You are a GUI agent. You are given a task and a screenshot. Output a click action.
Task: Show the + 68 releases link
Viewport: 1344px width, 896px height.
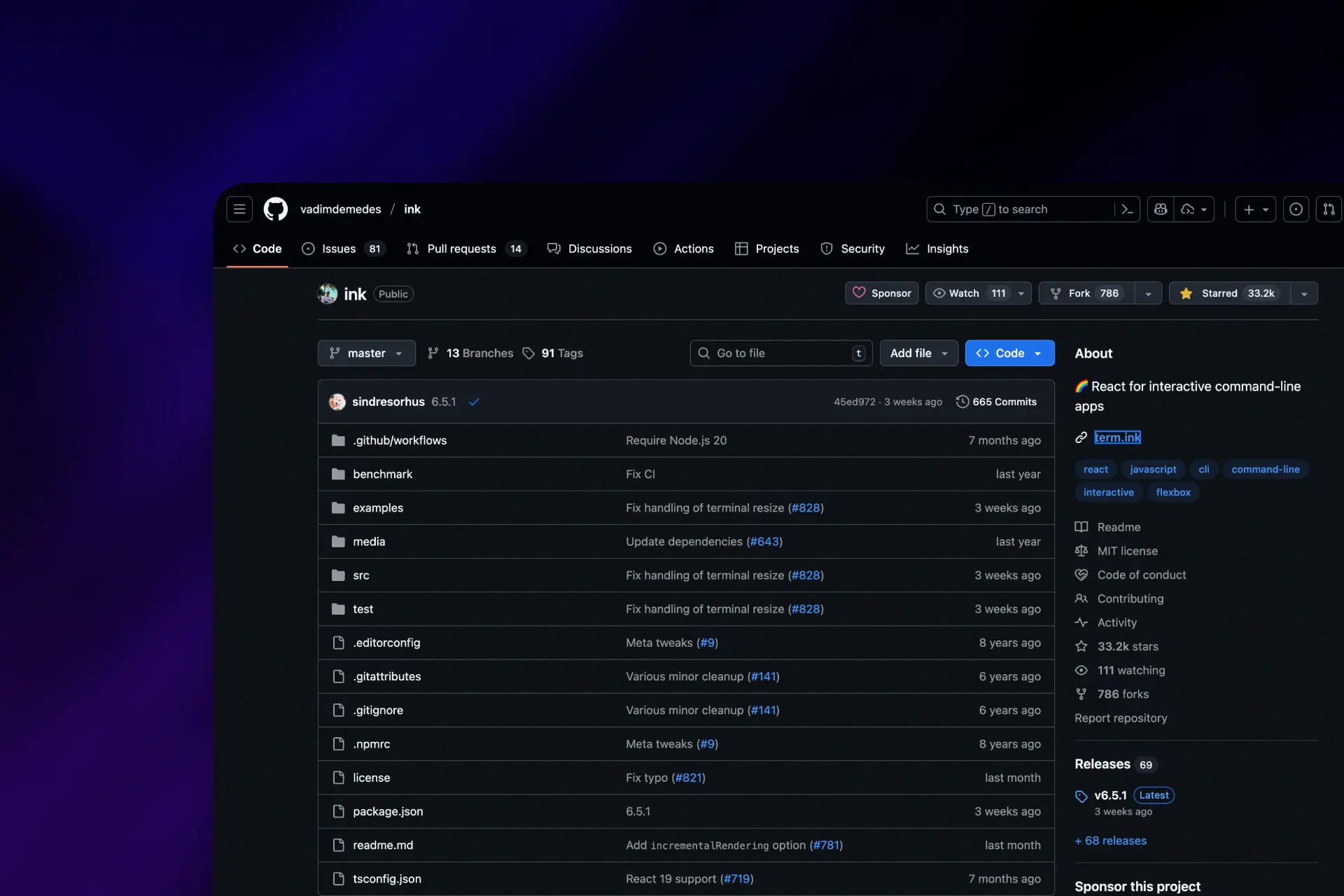point(1111,841)
